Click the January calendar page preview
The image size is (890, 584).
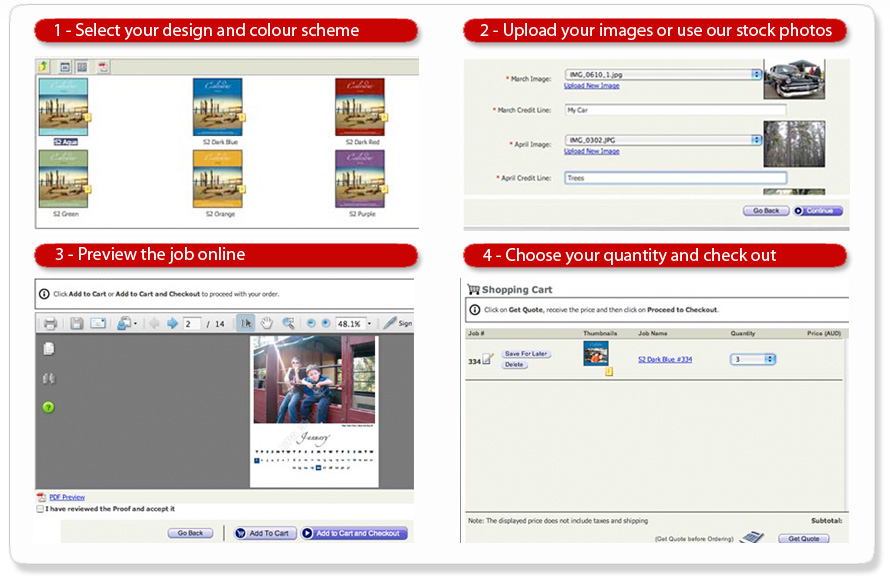tap(314, 411)
